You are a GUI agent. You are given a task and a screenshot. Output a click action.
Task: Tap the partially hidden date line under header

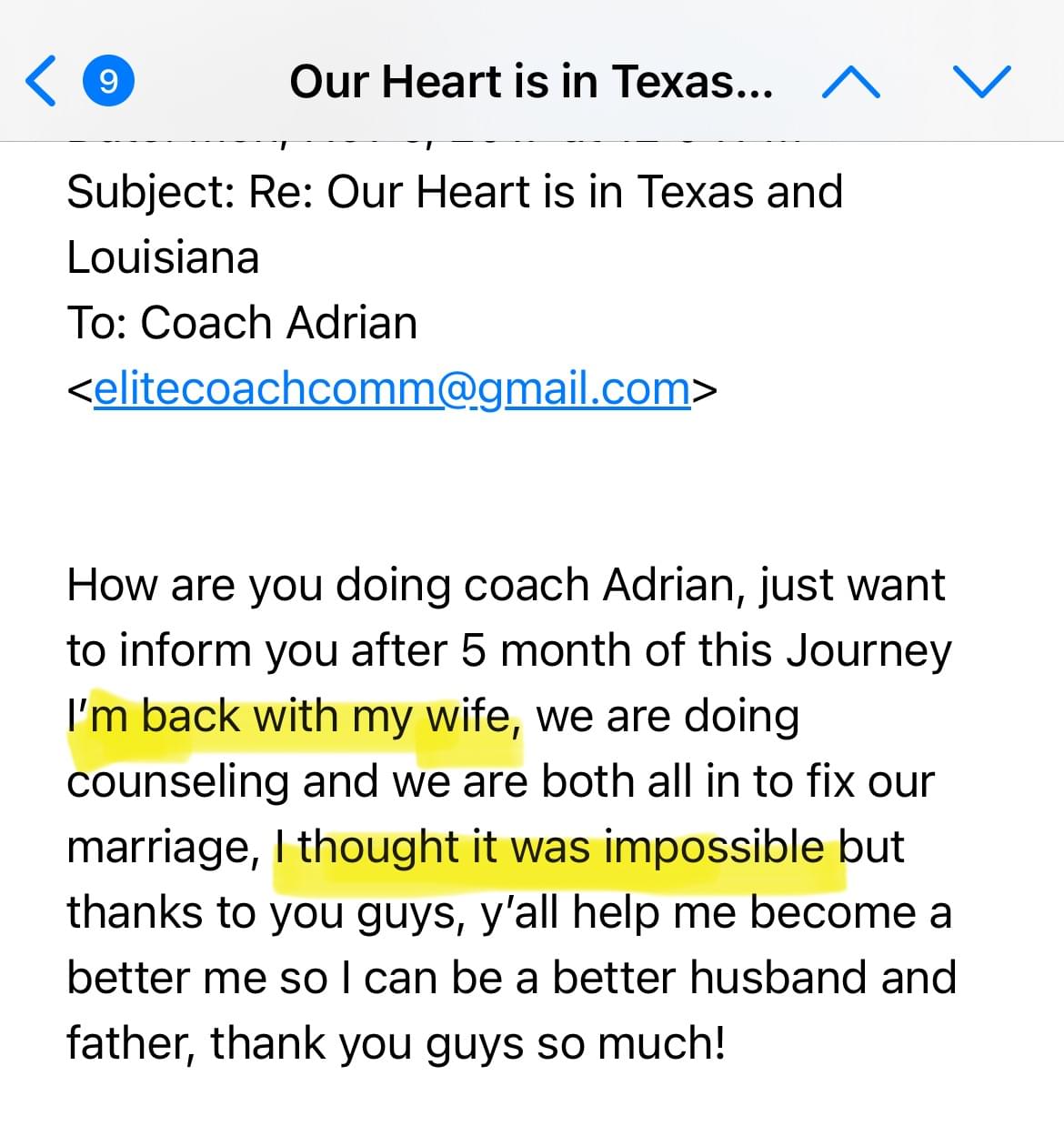(x=435, y=144)
